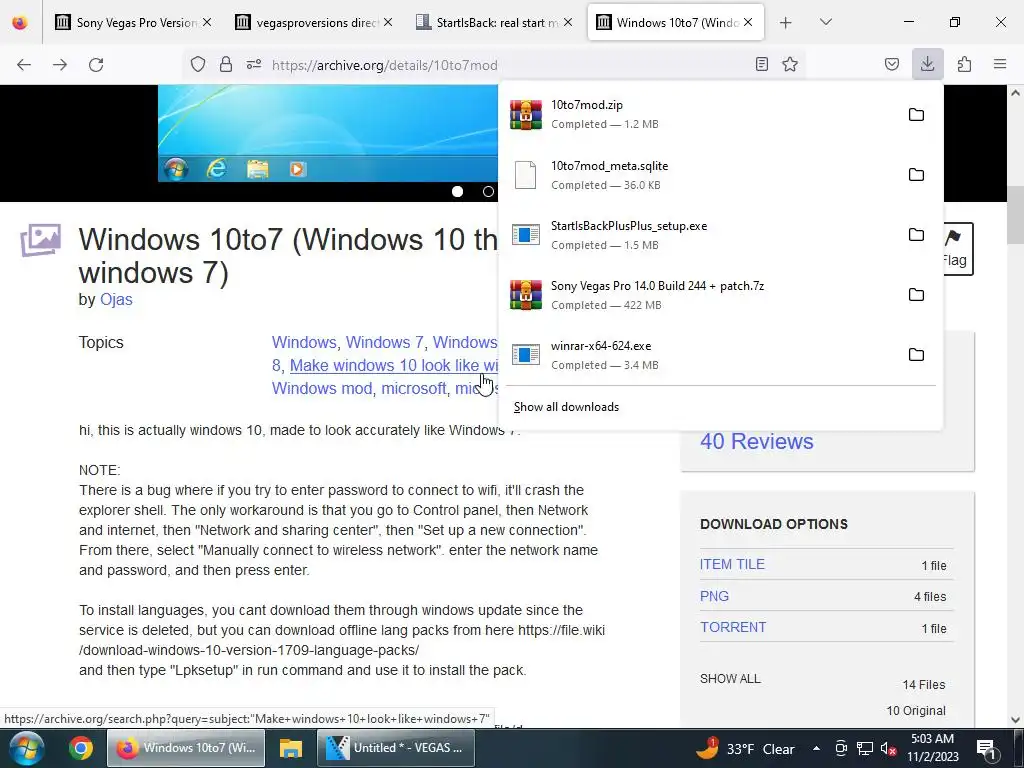1024x768 pixels.
Task: Reload the archive.org page
Action: coord(96,65)
